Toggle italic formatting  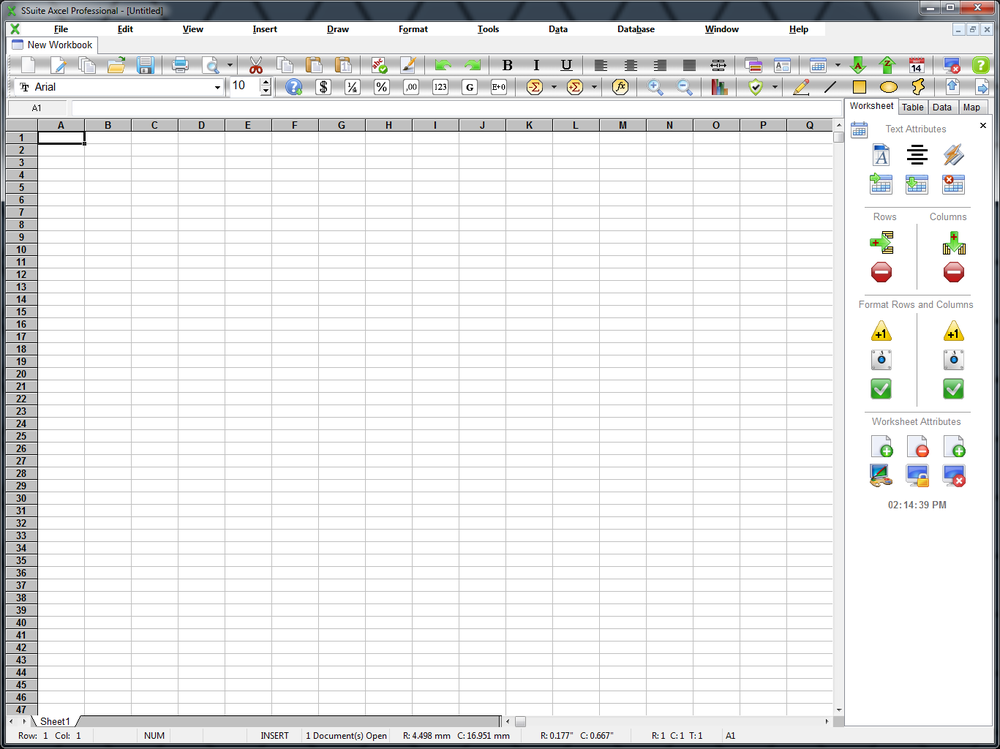(x=536, y=65)
